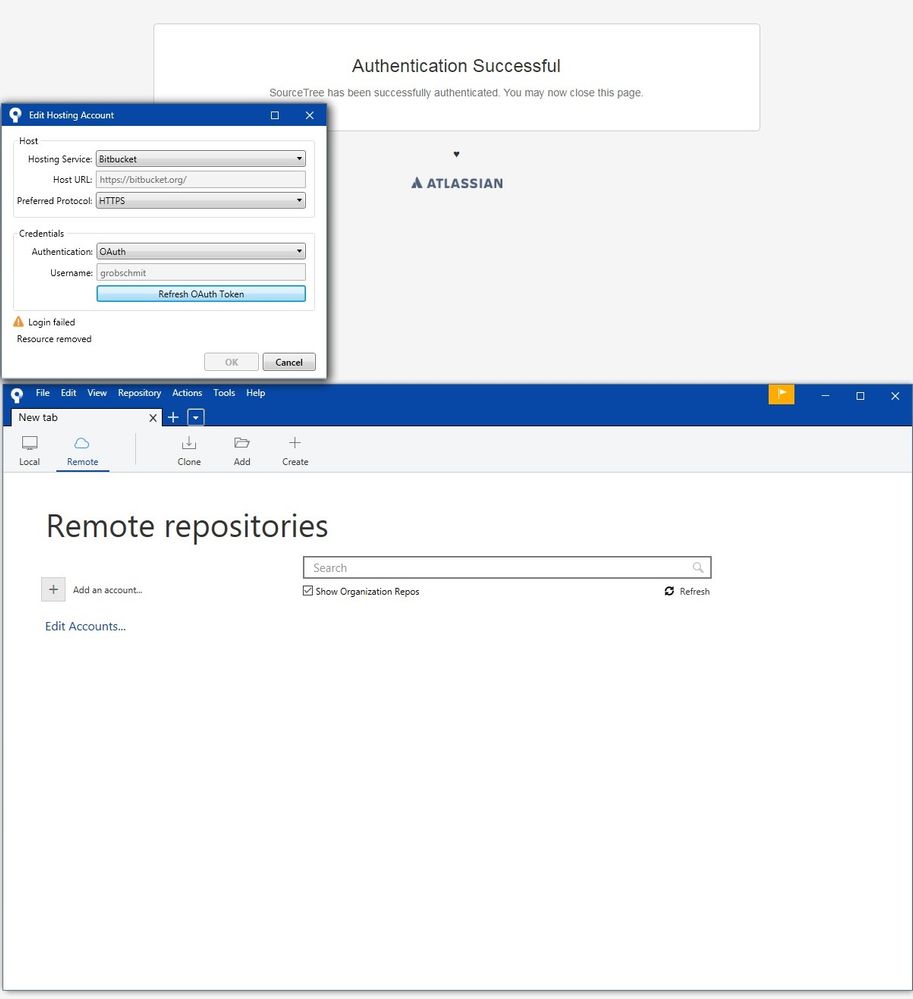Viewport: 913px width, 999px height.
Task: Click the SourceTree logo in Edit Hosting Account dialog
Action: tap(15, 115)
